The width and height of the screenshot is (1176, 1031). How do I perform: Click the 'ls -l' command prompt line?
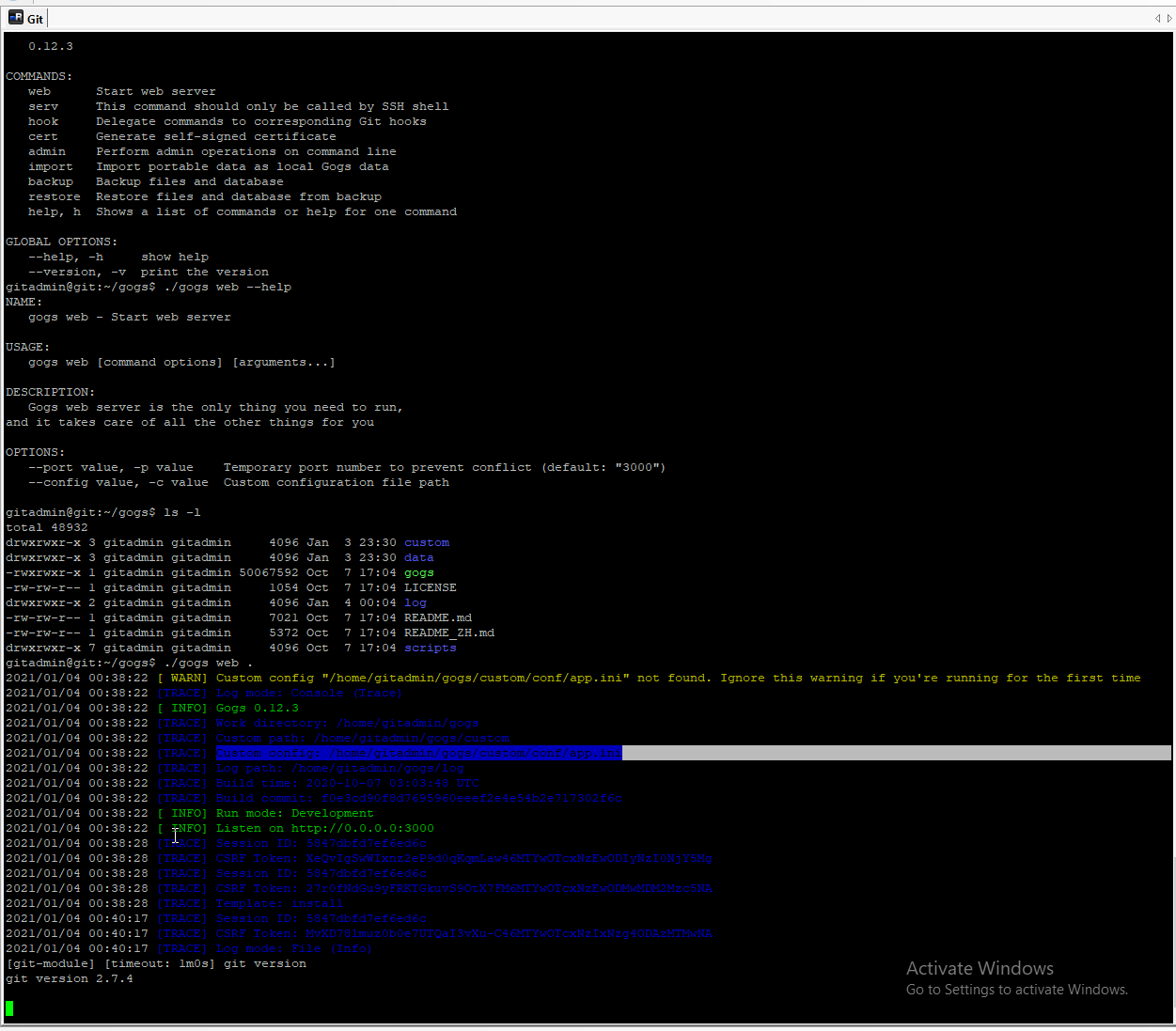point(103,512)
